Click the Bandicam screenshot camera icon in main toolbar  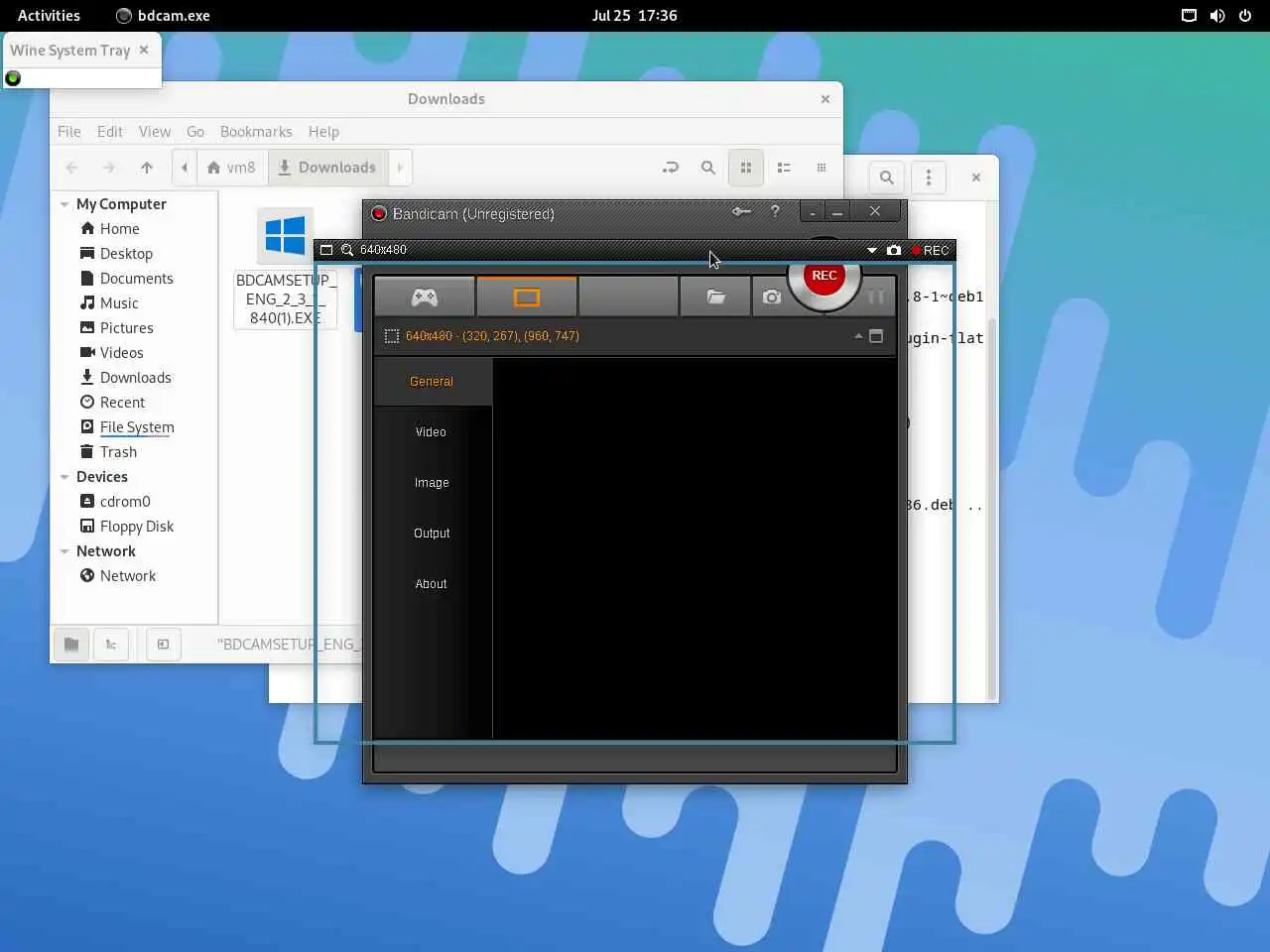771,297
